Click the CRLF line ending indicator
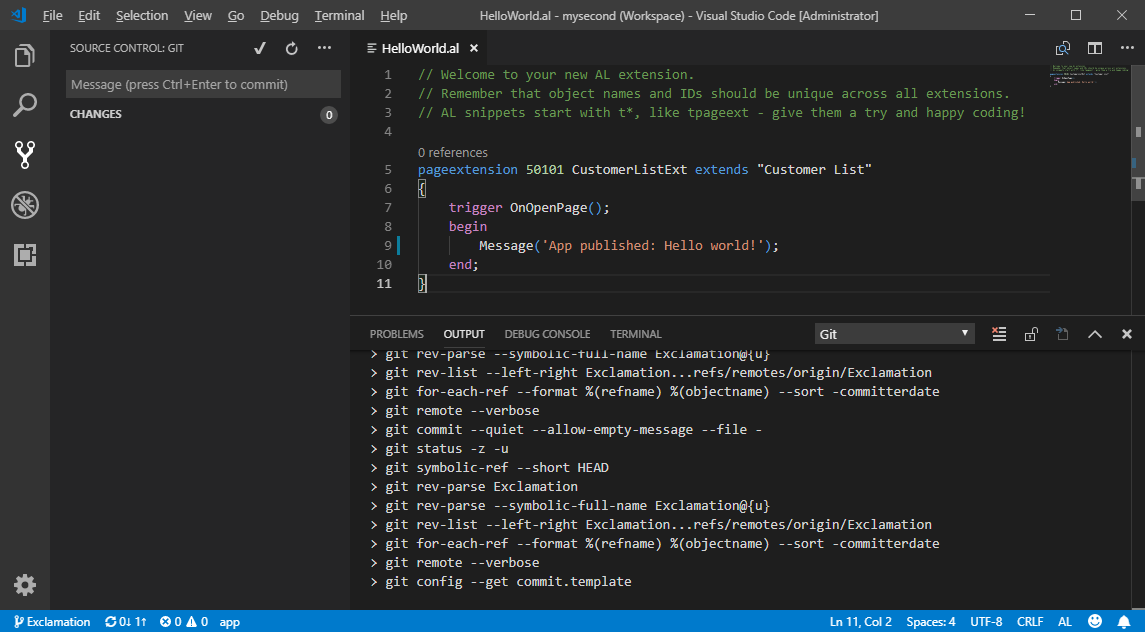 [x=1030, y=622]
